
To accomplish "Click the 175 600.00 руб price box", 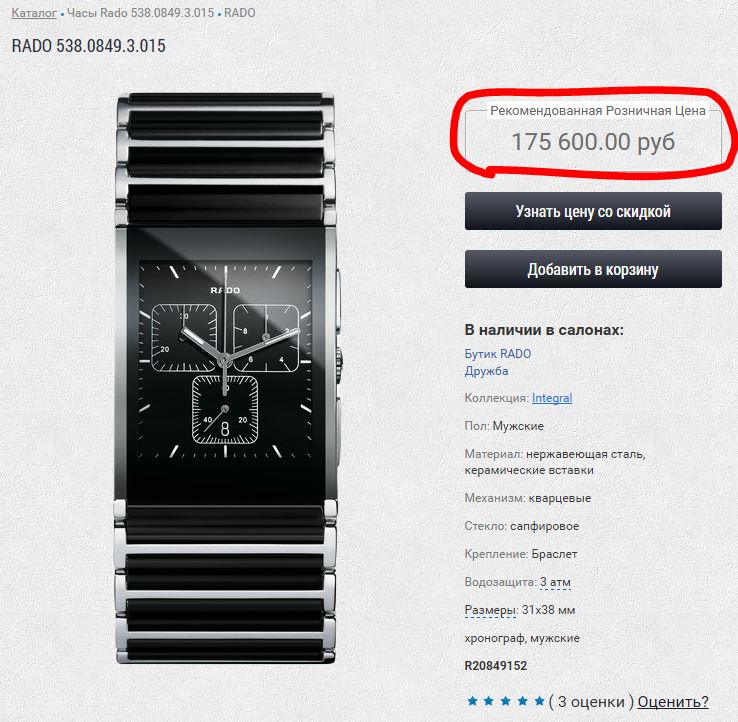I will [593, 136].
